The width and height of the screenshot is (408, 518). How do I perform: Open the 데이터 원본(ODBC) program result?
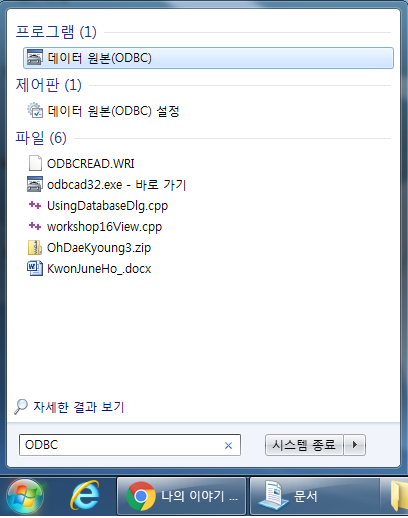click(x=208, y=58)
